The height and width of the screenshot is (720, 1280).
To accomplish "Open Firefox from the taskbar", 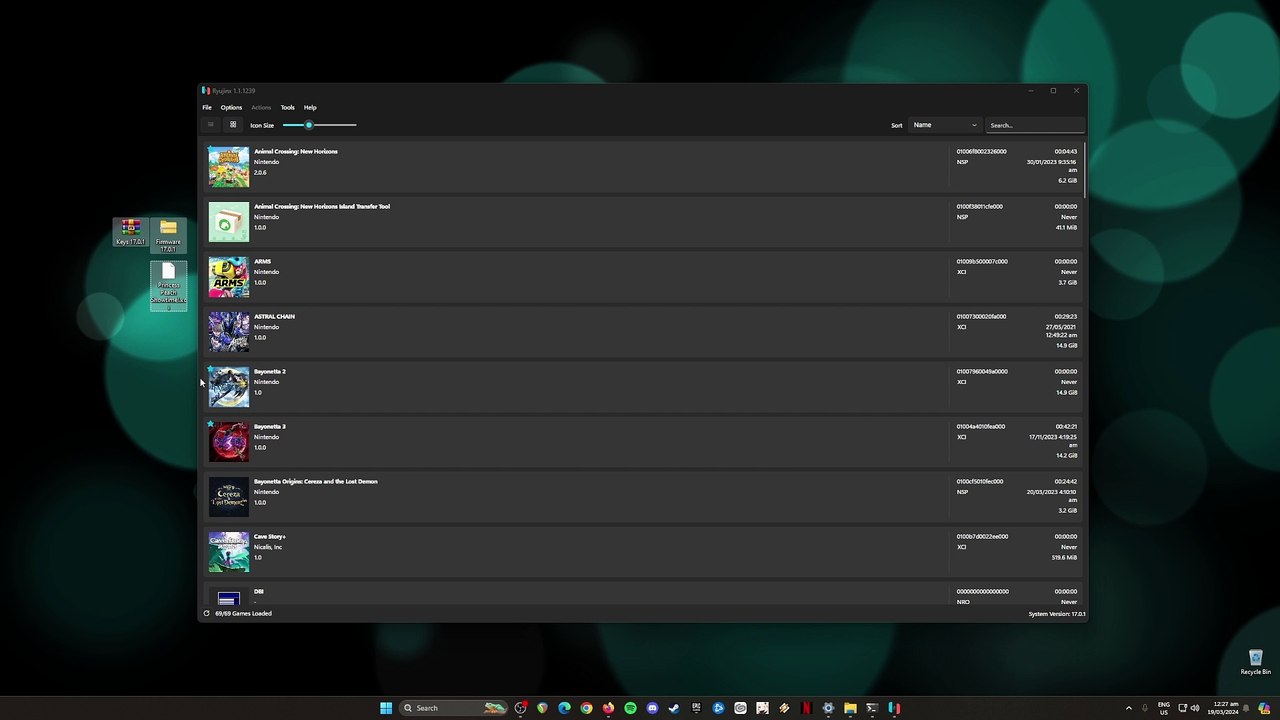I will pyautogui.click(x=608, y=708).
